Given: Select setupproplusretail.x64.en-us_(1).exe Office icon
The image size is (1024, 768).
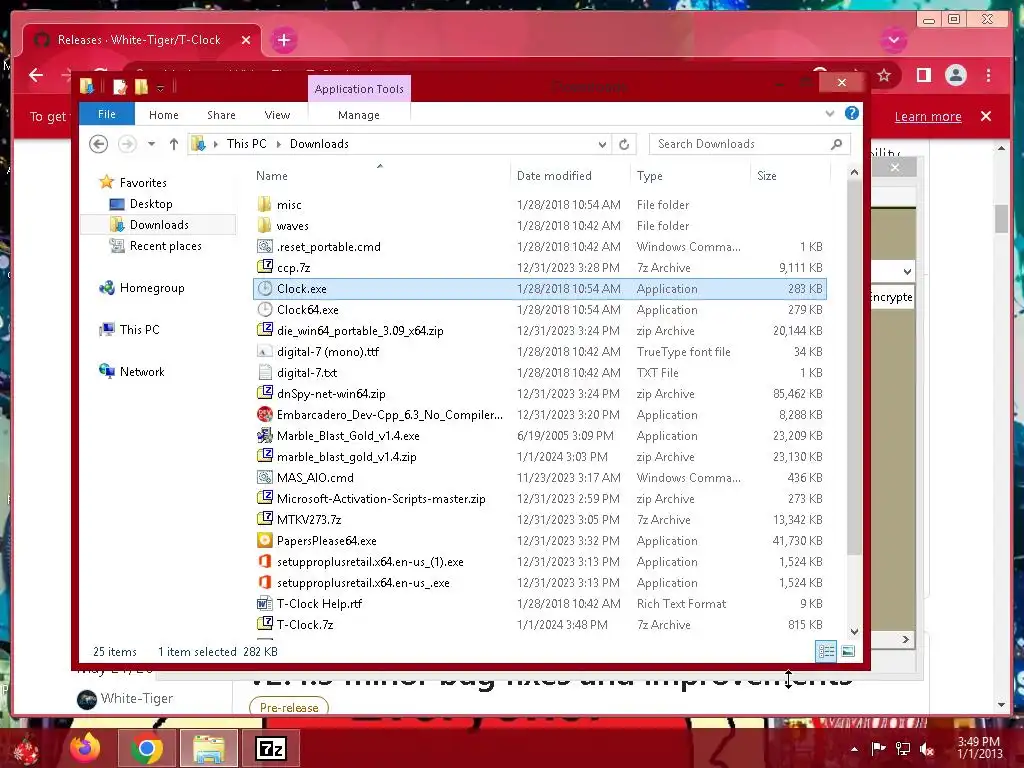Looking at the screenshot, I should 264,561.
